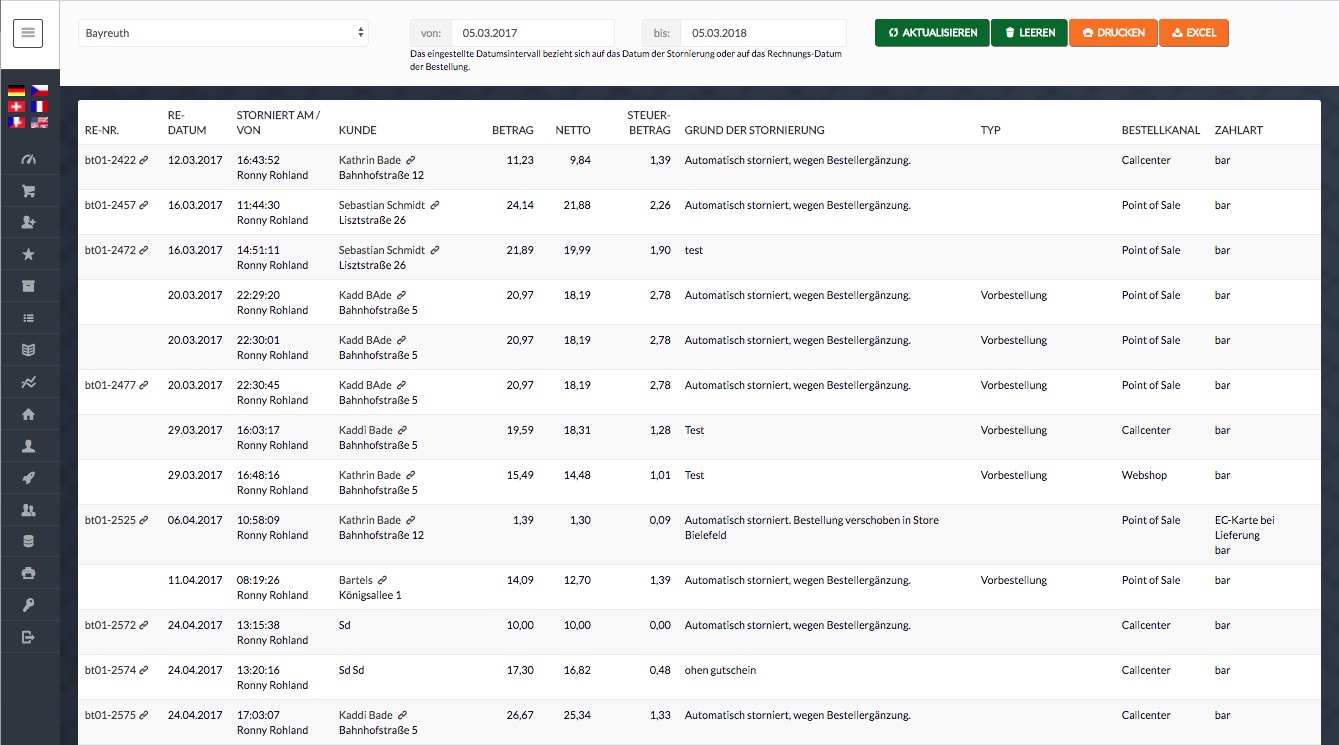Open the user-group sidebar icon

click(x=28, y=510)
